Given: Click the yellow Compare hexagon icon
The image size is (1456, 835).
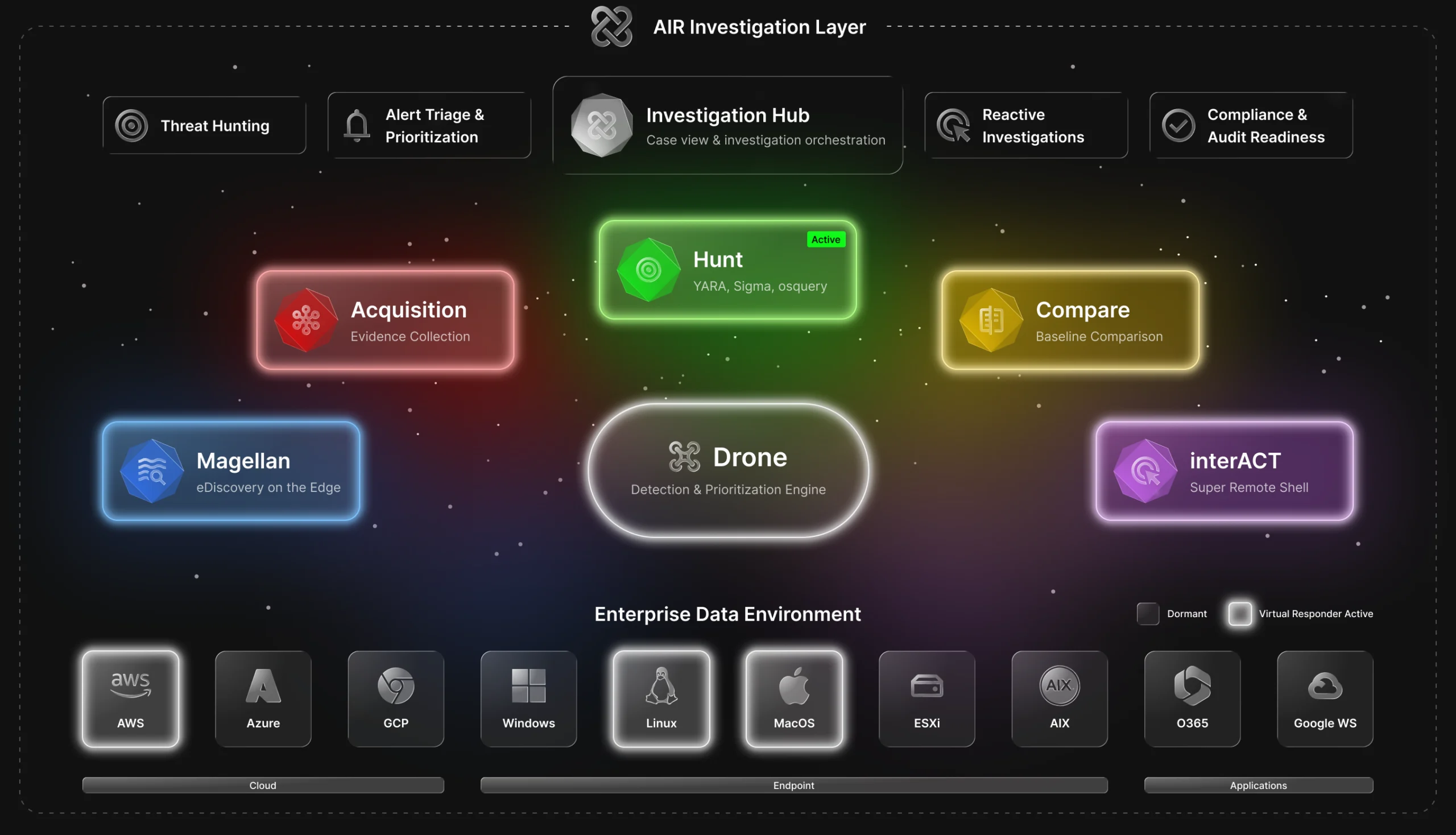Looking at the screenshot, I should (x=991, y=320).
